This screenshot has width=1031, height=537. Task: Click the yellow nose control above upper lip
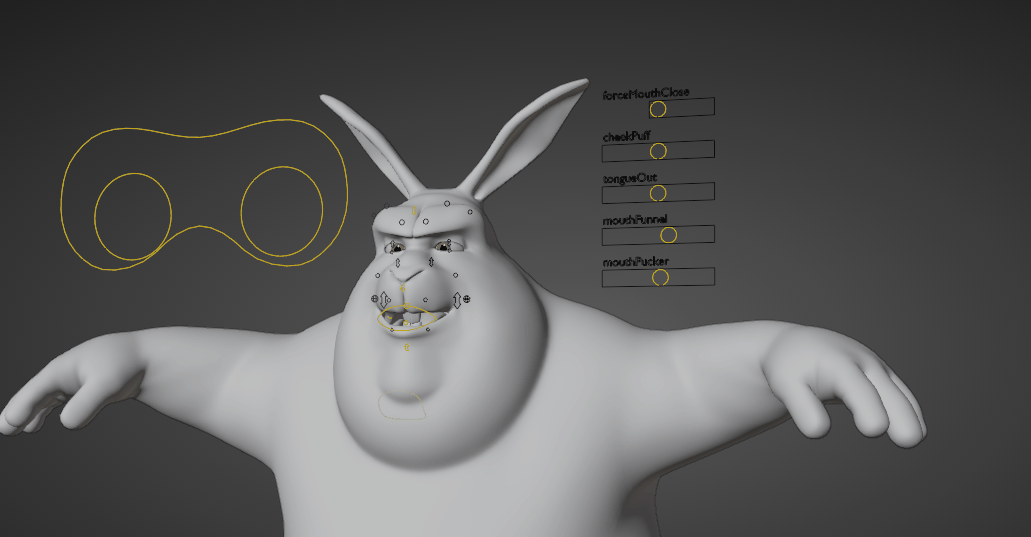(x=403, y=289)
